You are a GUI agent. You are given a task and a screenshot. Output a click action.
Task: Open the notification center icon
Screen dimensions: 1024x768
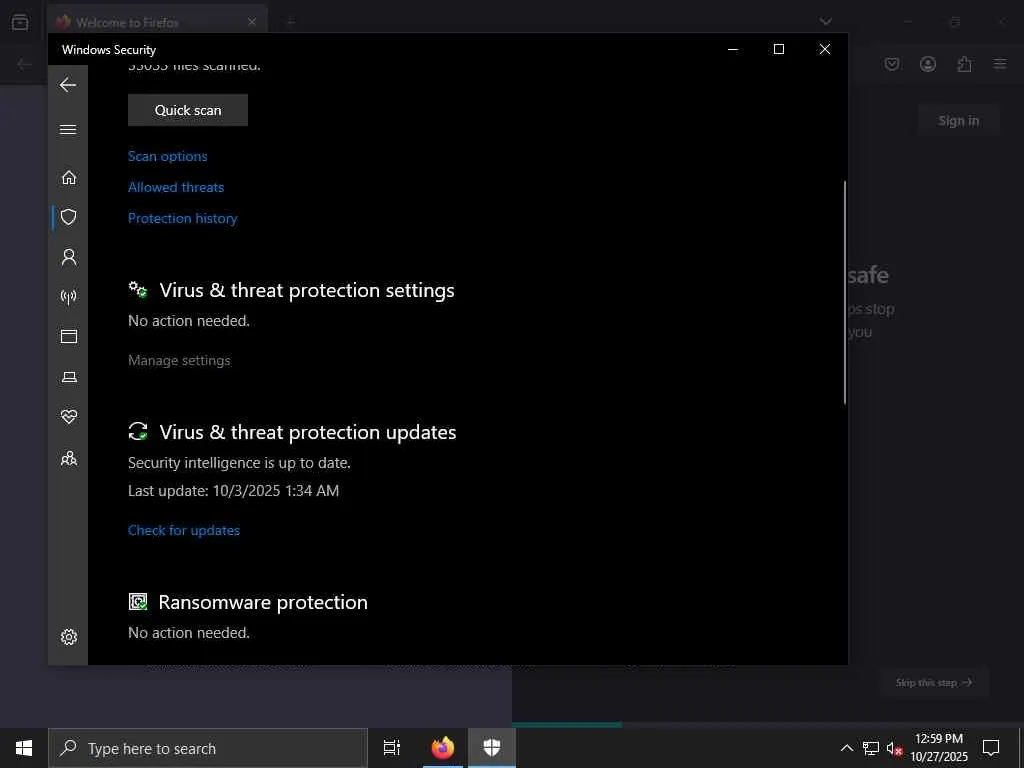click(991, 748)
